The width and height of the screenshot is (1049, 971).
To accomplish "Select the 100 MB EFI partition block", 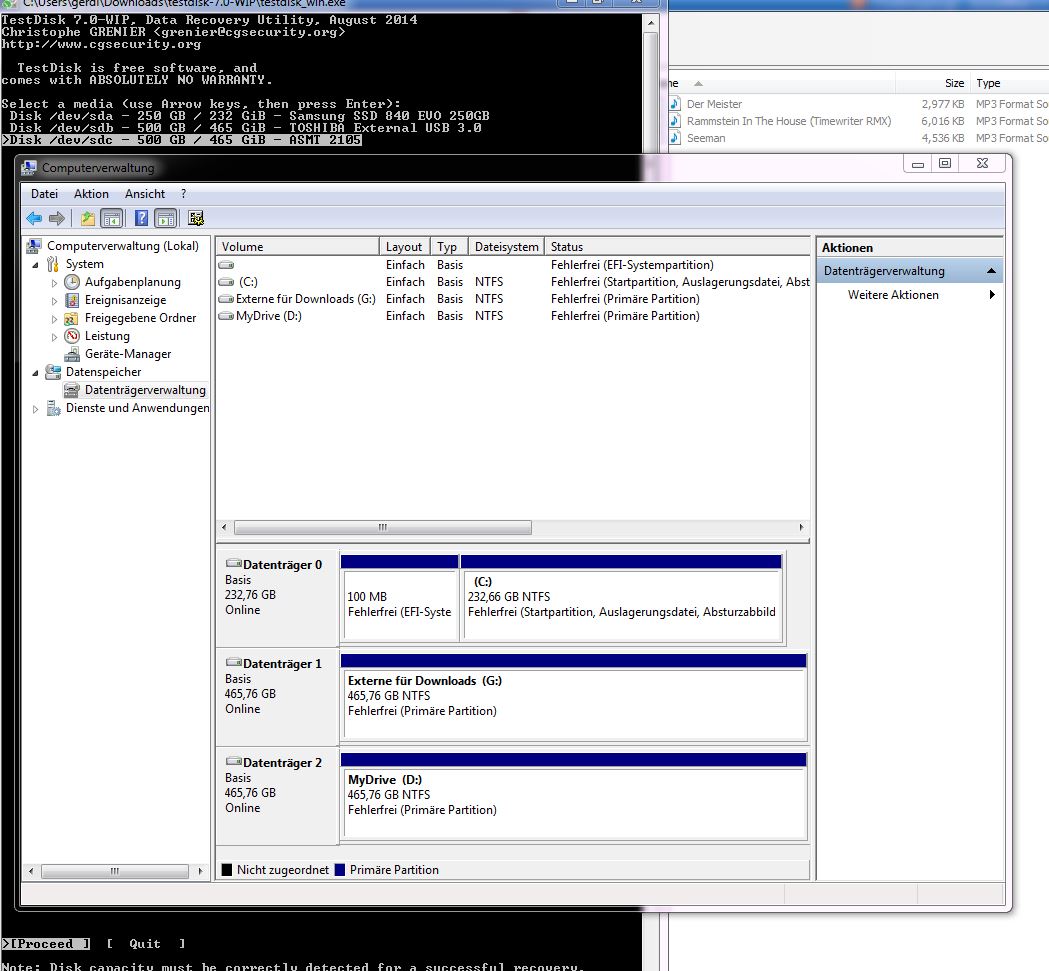I will click(399, 598).
